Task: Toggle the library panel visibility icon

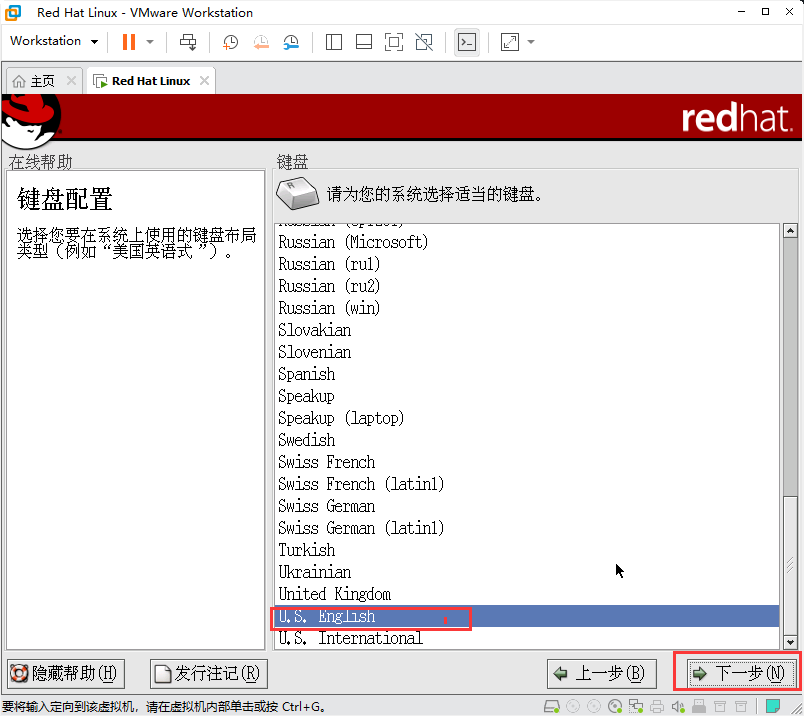Action: click(333, 41)
